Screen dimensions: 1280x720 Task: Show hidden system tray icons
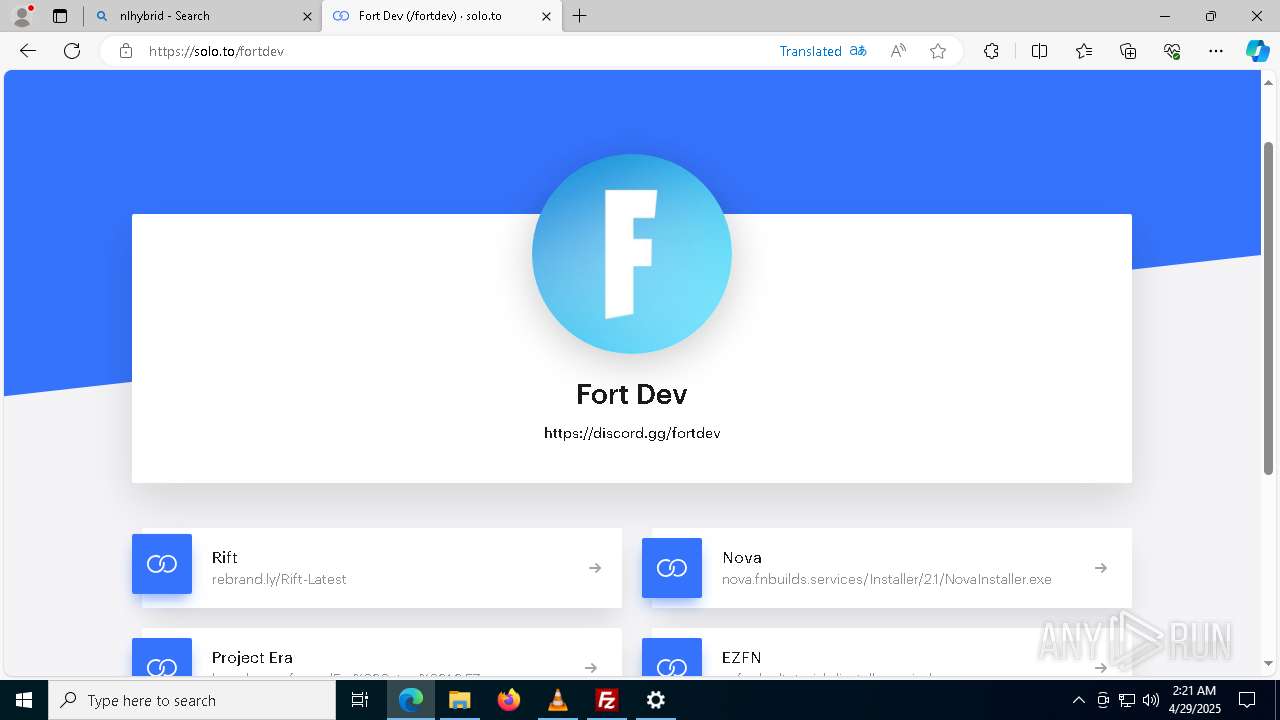(1078, 700)
